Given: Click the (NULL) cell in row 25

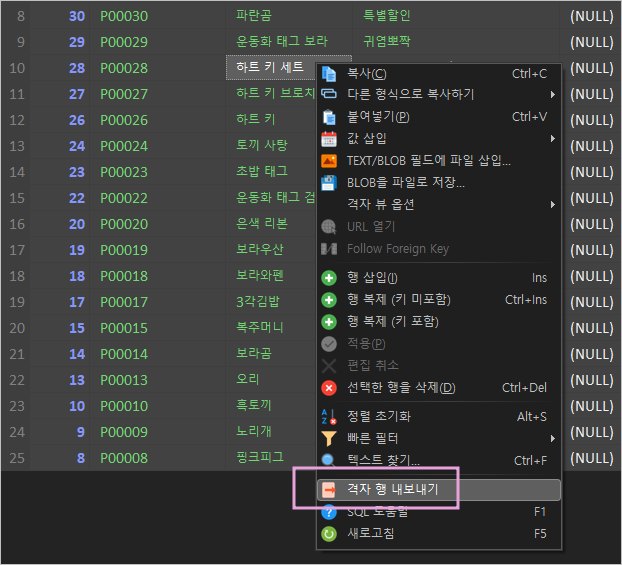Looking at the screenshot, I should 590,458.
